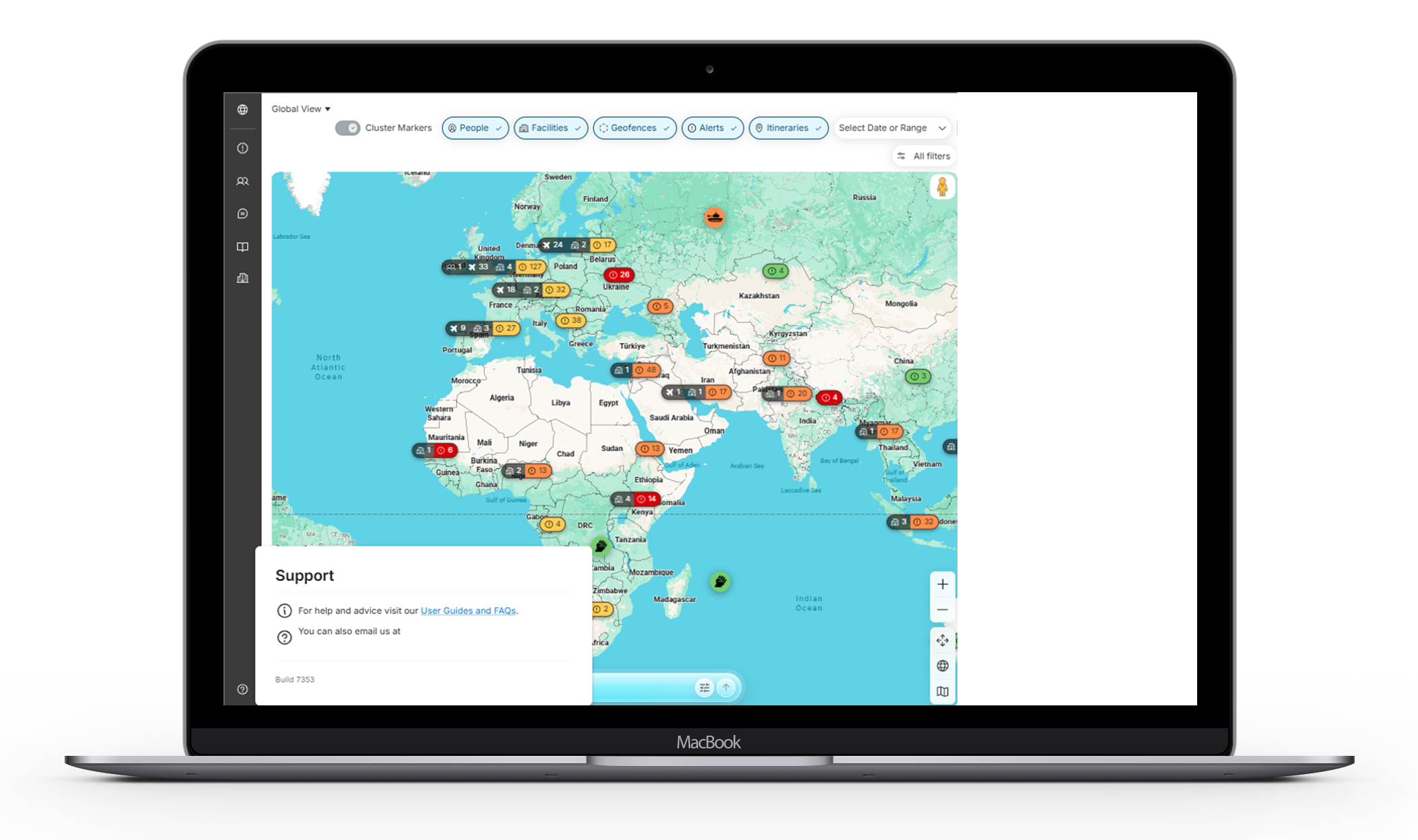
Task: Click the orange 32 cluster near Indonesia
Action: pos(924,522)
